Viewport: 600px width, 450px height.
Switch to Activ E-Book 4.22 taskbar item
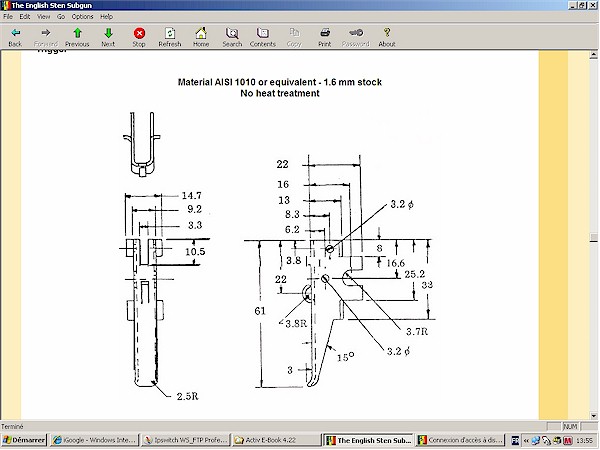pos(276,440)
